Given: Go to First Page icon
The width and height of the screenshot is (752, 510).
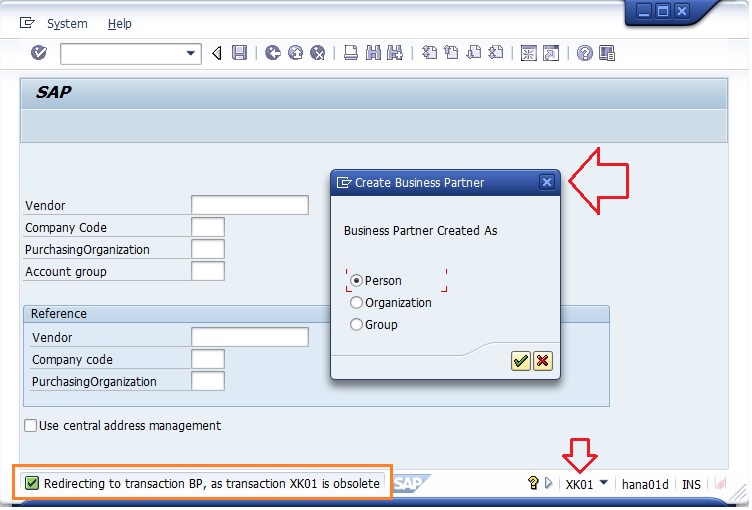Looking at the screenshot, I should coord(429,53).
